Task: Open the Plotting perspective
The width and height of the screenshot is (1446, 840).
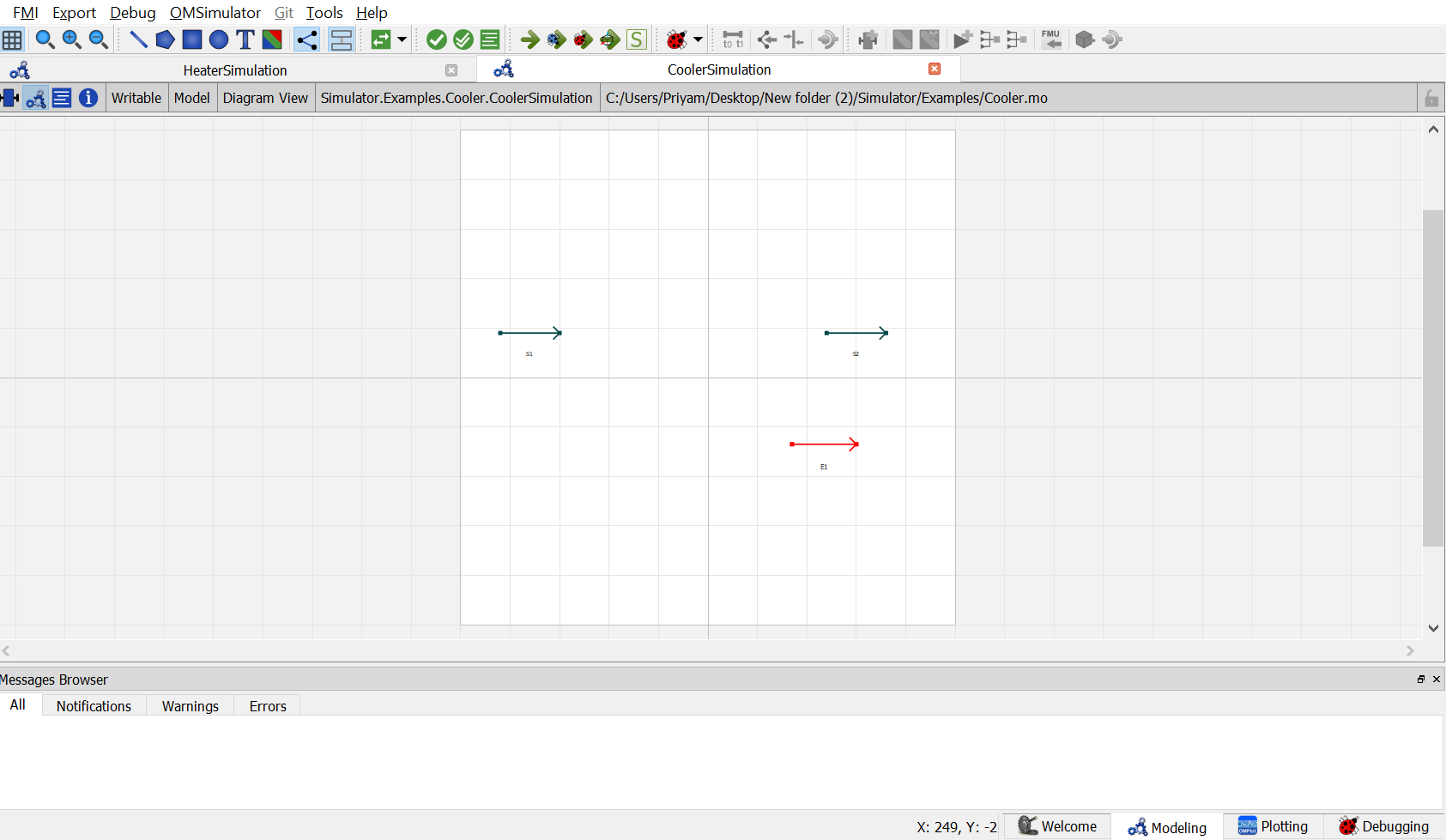Action: point(1274,826)
